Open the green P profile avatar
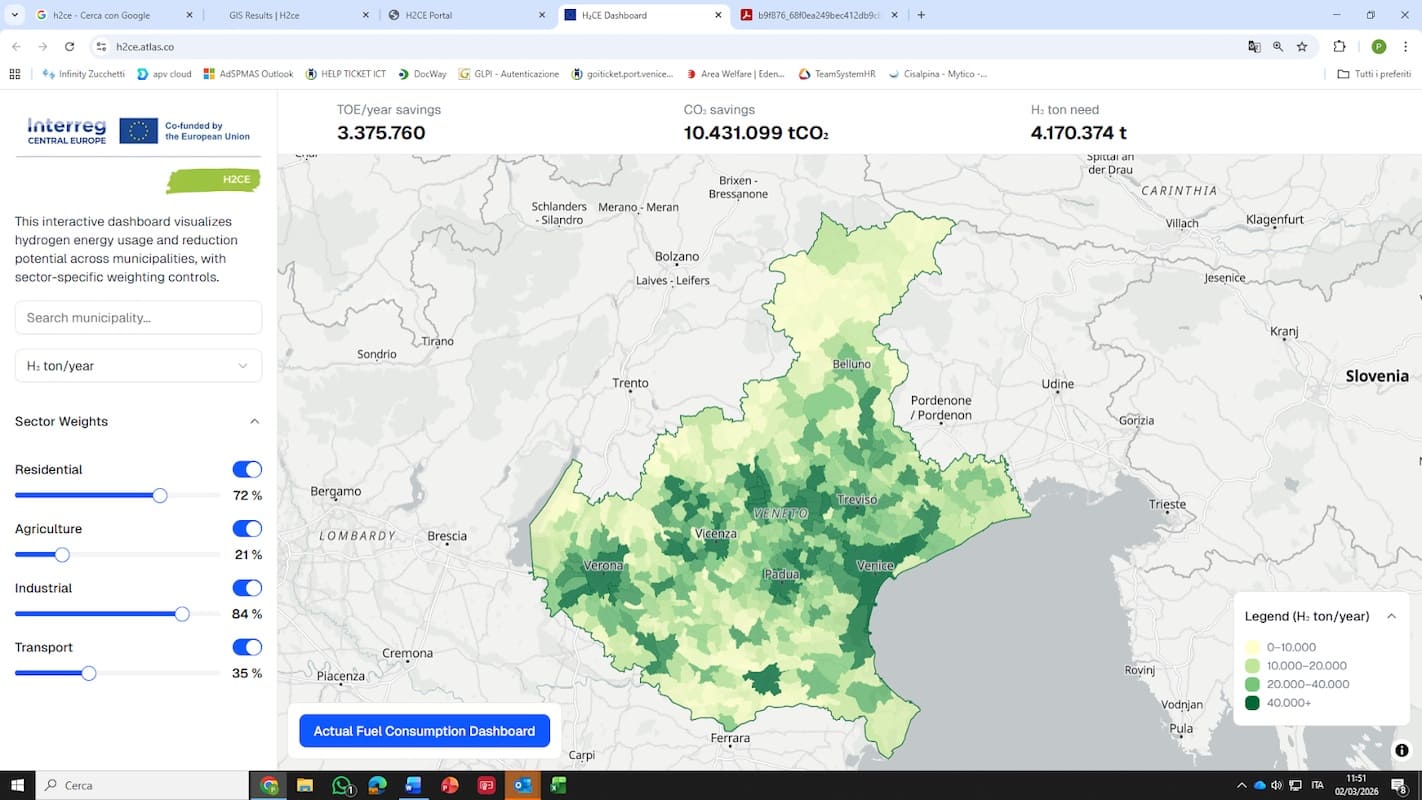The image size is (1422, 800). pyautogui.click(x=1379, y=46)
